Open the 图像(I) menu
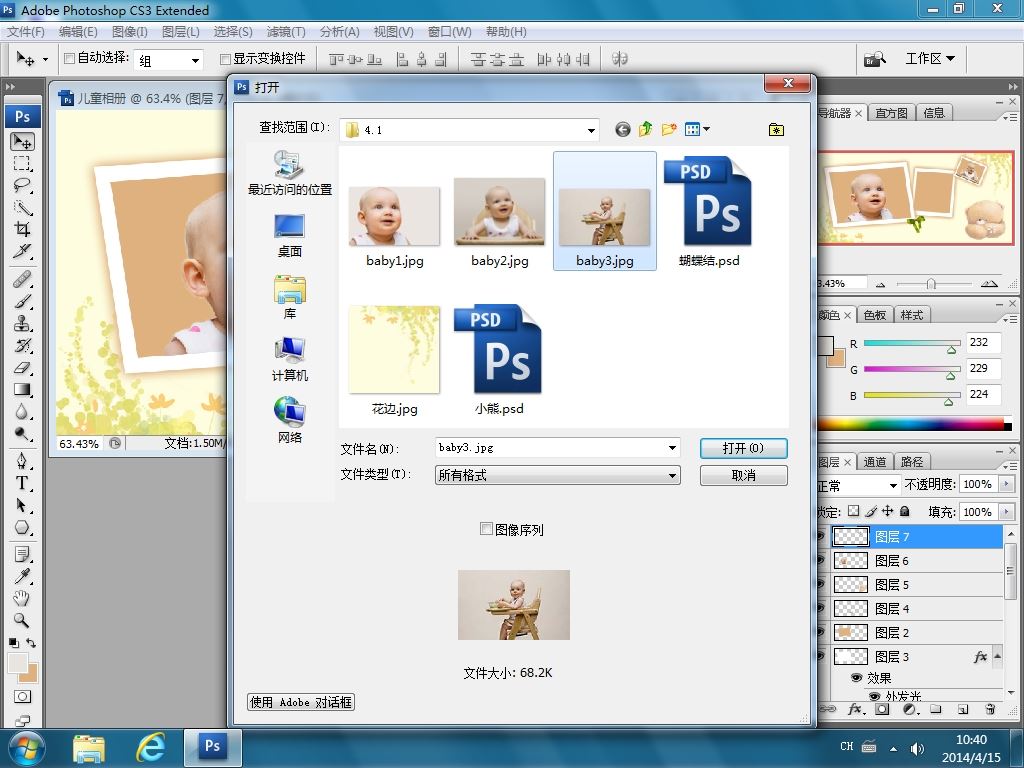Viewport: 1024px width, 768px height. click(x=130, y=31)
